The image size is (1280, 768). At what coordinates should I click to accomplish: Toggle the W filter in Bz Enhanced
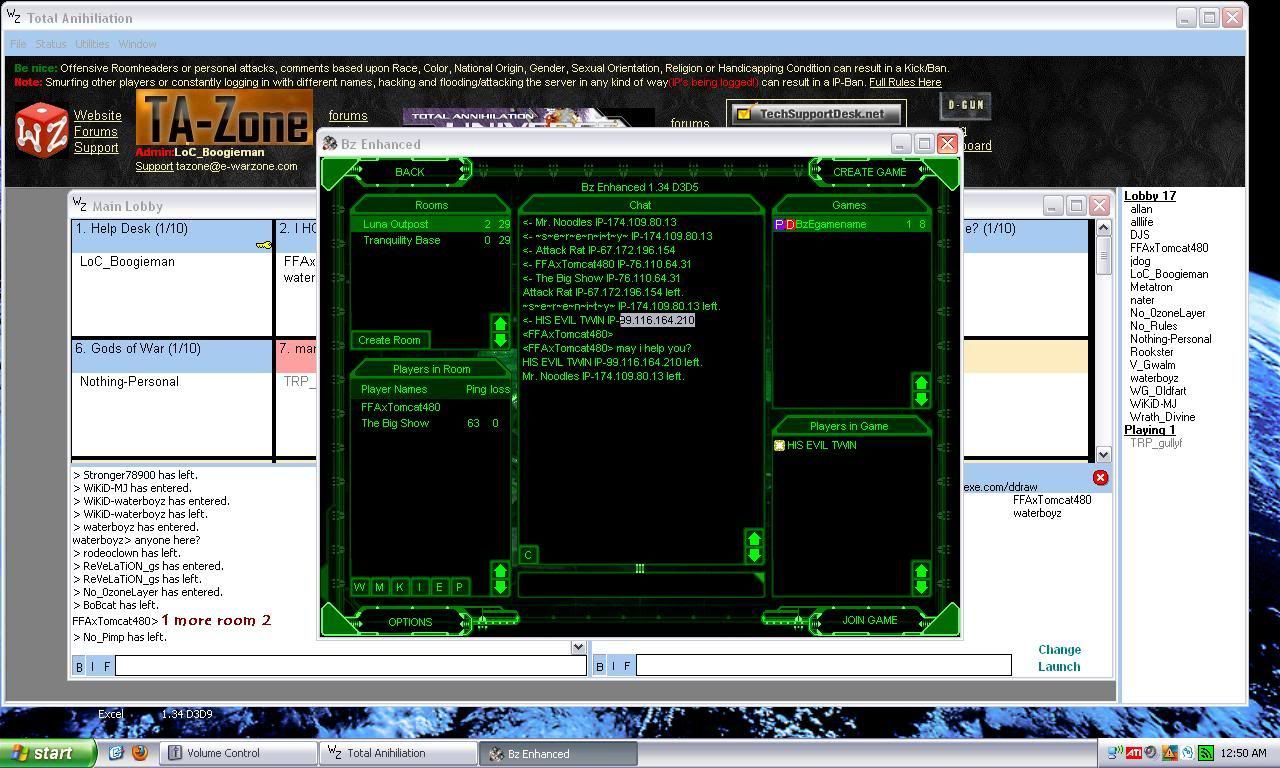point(360,587)
